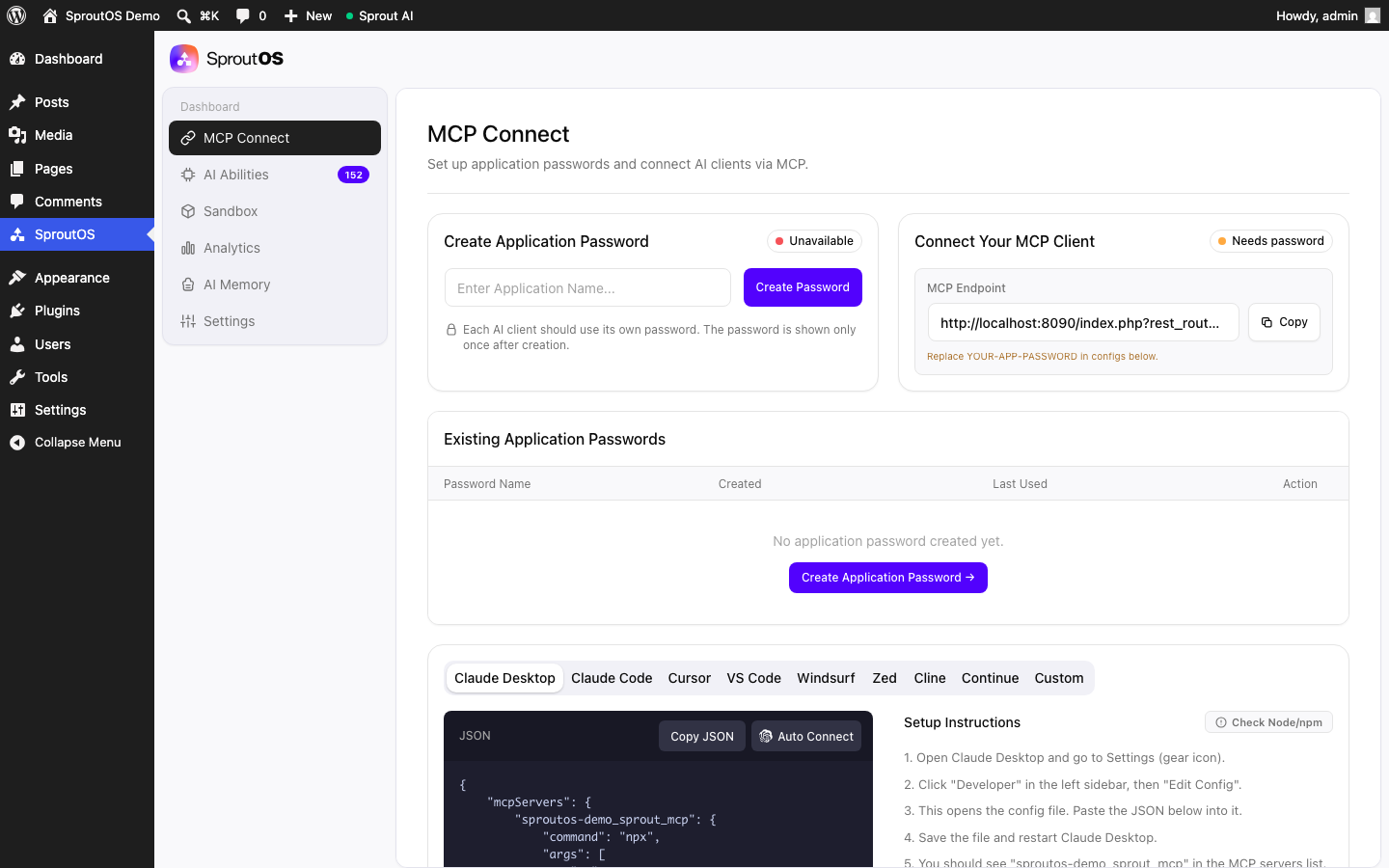Image resolution: width=1389 pixels, height=868 pixels.
Task: Click the Users person icon
Action: pyautogui.click(x=17, y=344)
